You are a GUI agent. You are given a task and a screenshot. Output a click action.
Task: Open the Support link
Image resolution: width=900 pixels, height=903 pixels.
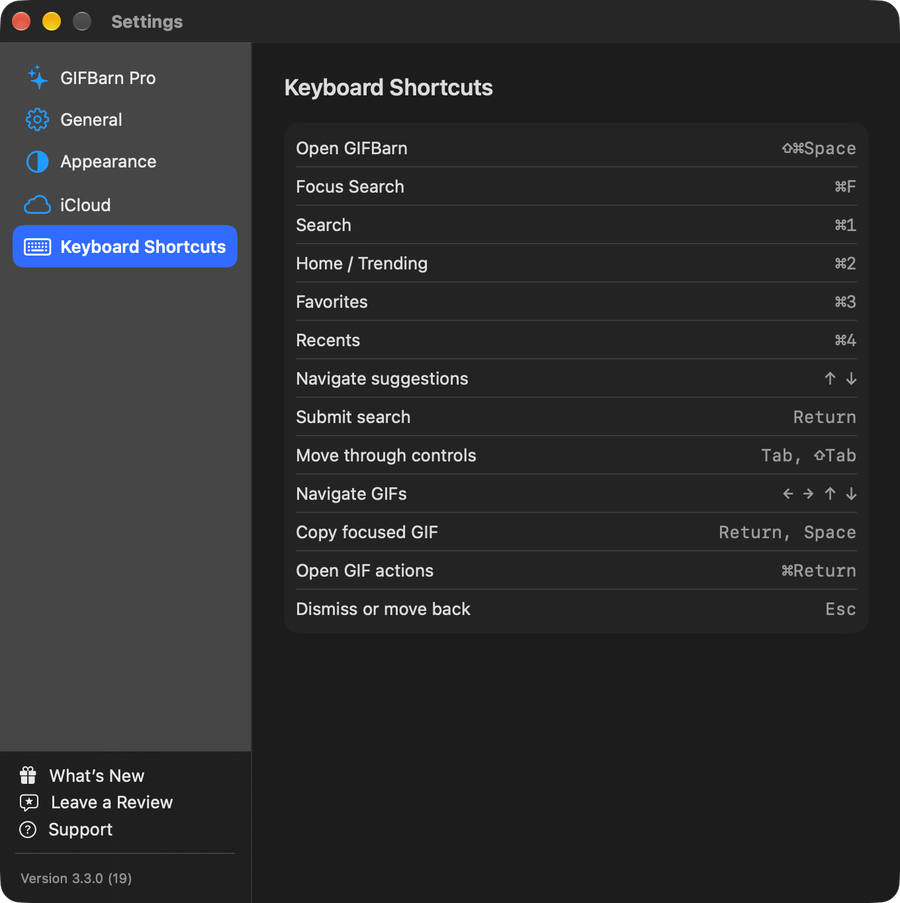80,829
